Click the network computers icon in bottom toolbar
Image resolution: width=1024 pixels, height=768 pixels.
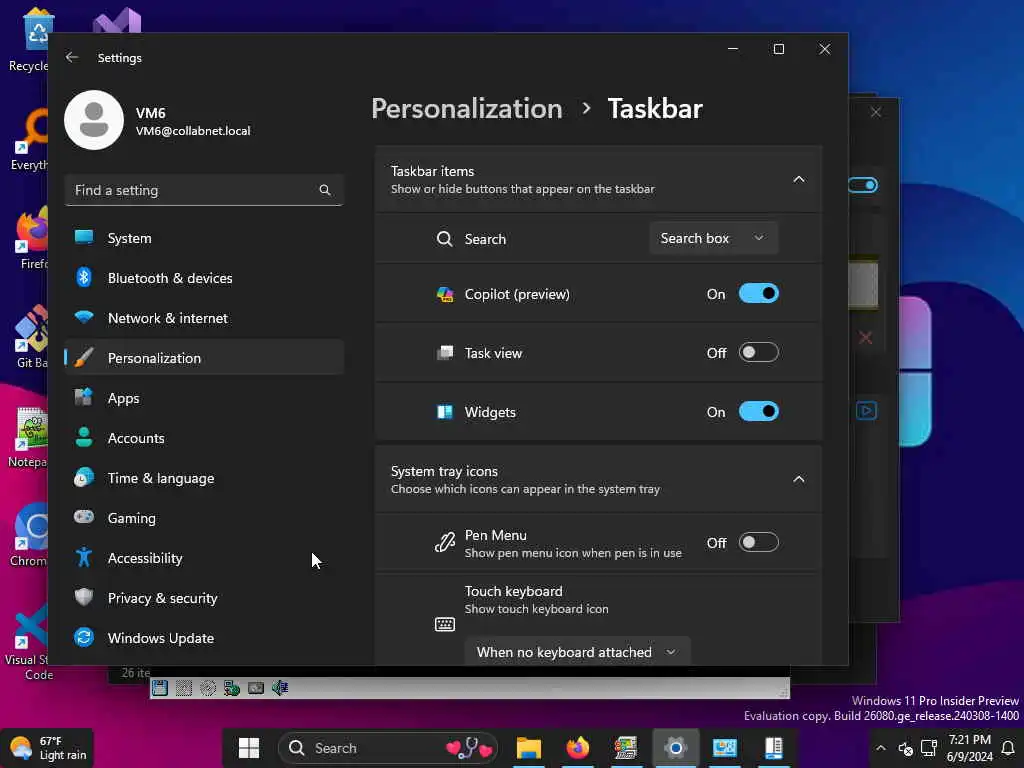coord(232,688)
